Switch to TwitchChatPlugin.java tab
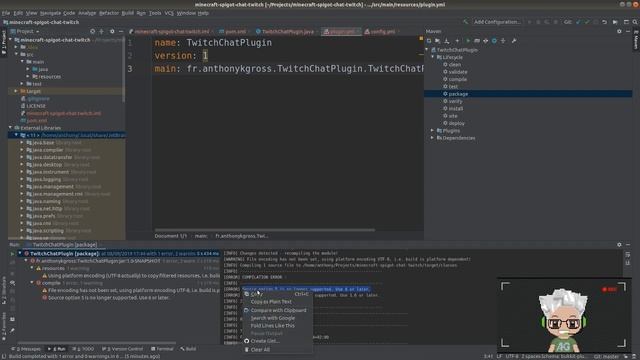The height and width of the screenshot is (360, 640). point(285,31)
